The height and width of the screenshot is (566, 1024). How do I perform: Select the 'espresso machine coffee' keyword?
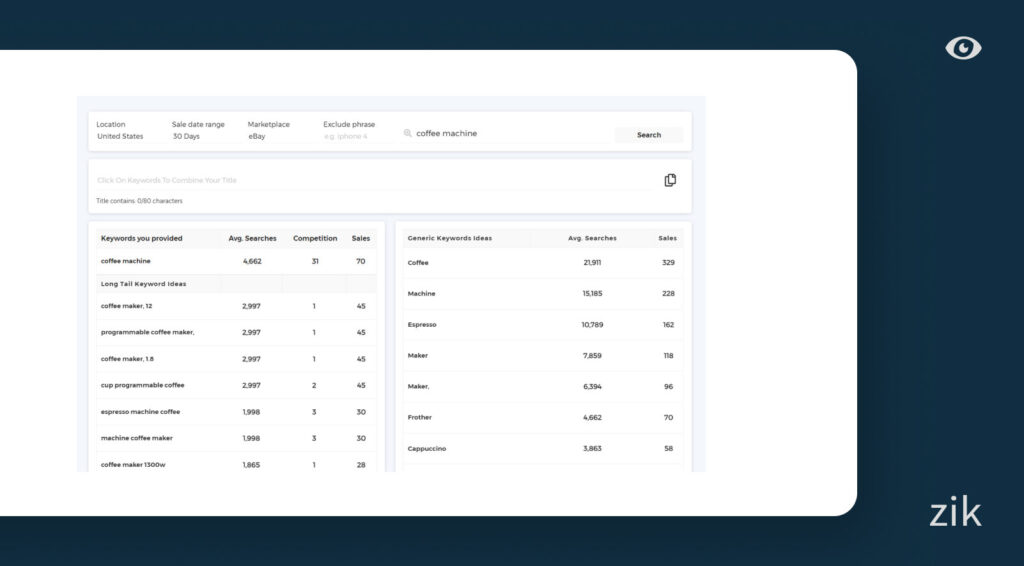point(141,411)
